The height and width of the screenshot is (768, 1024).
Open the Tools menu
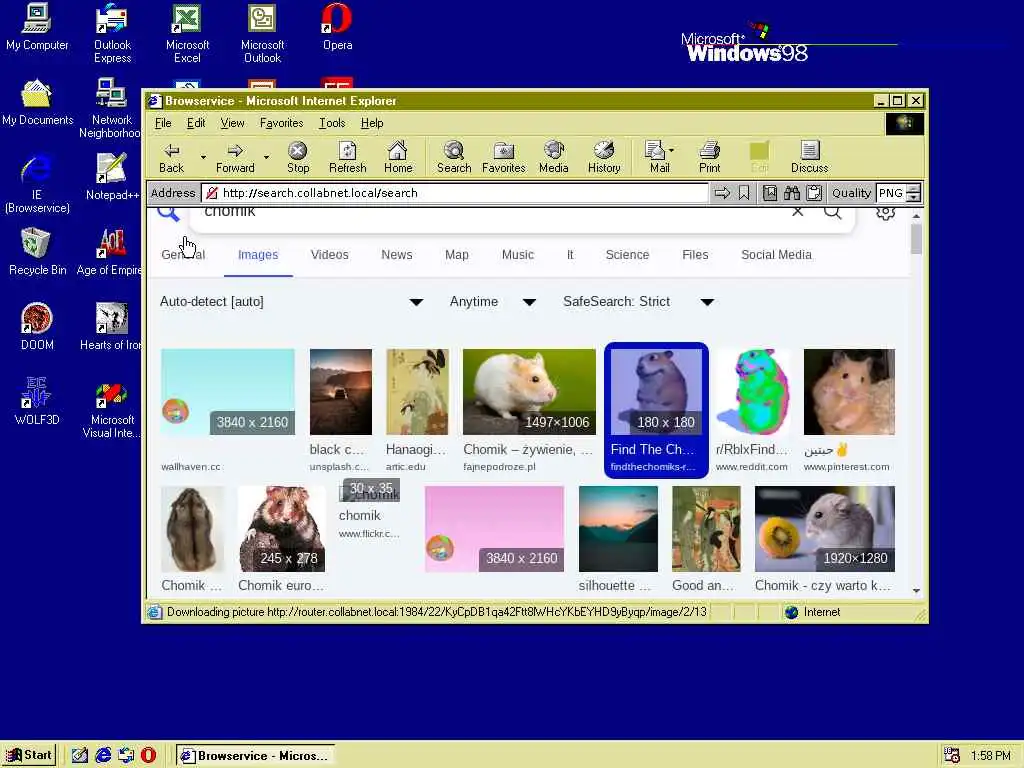pos(332,123)
